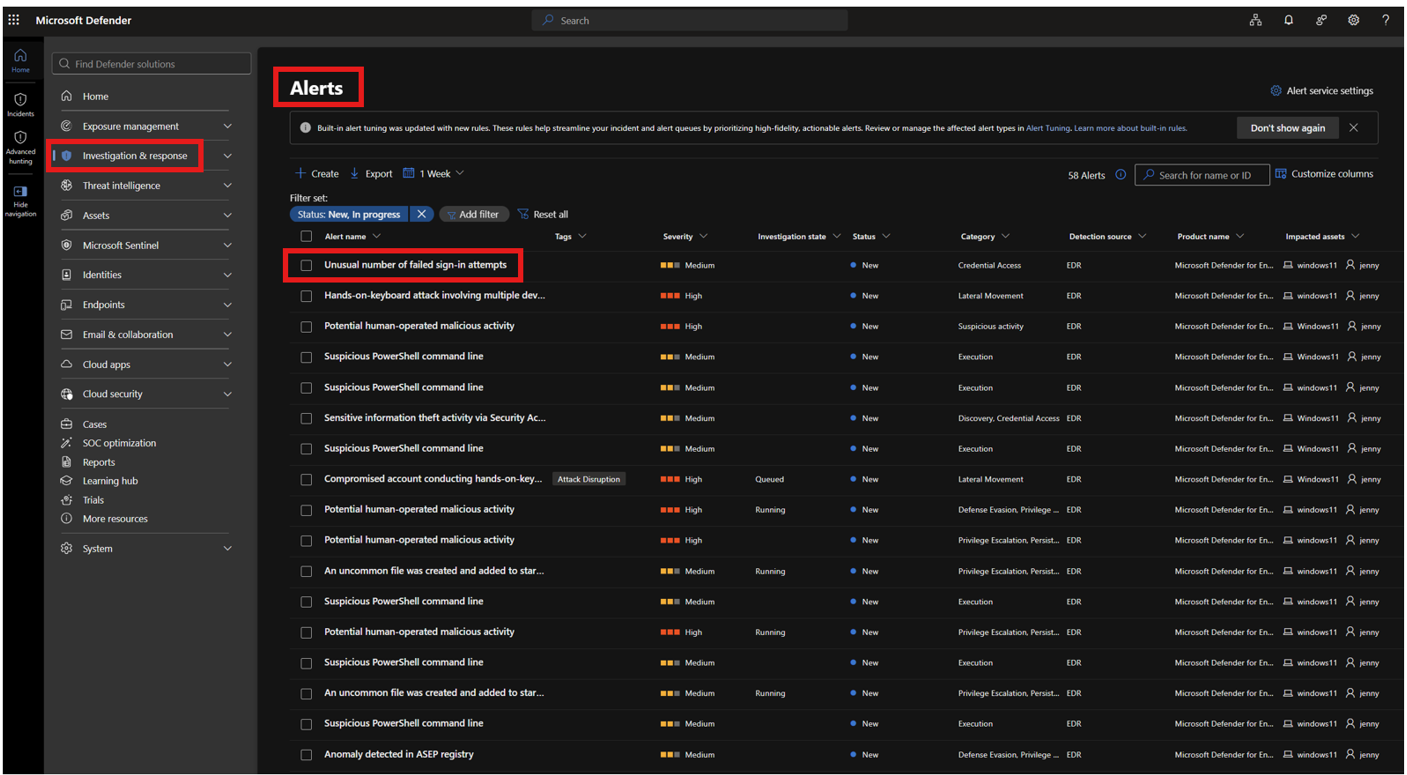Open Learn more about built-in rules link
The height and width of the screenshot is (775, 1407).
click(1131, 128)
